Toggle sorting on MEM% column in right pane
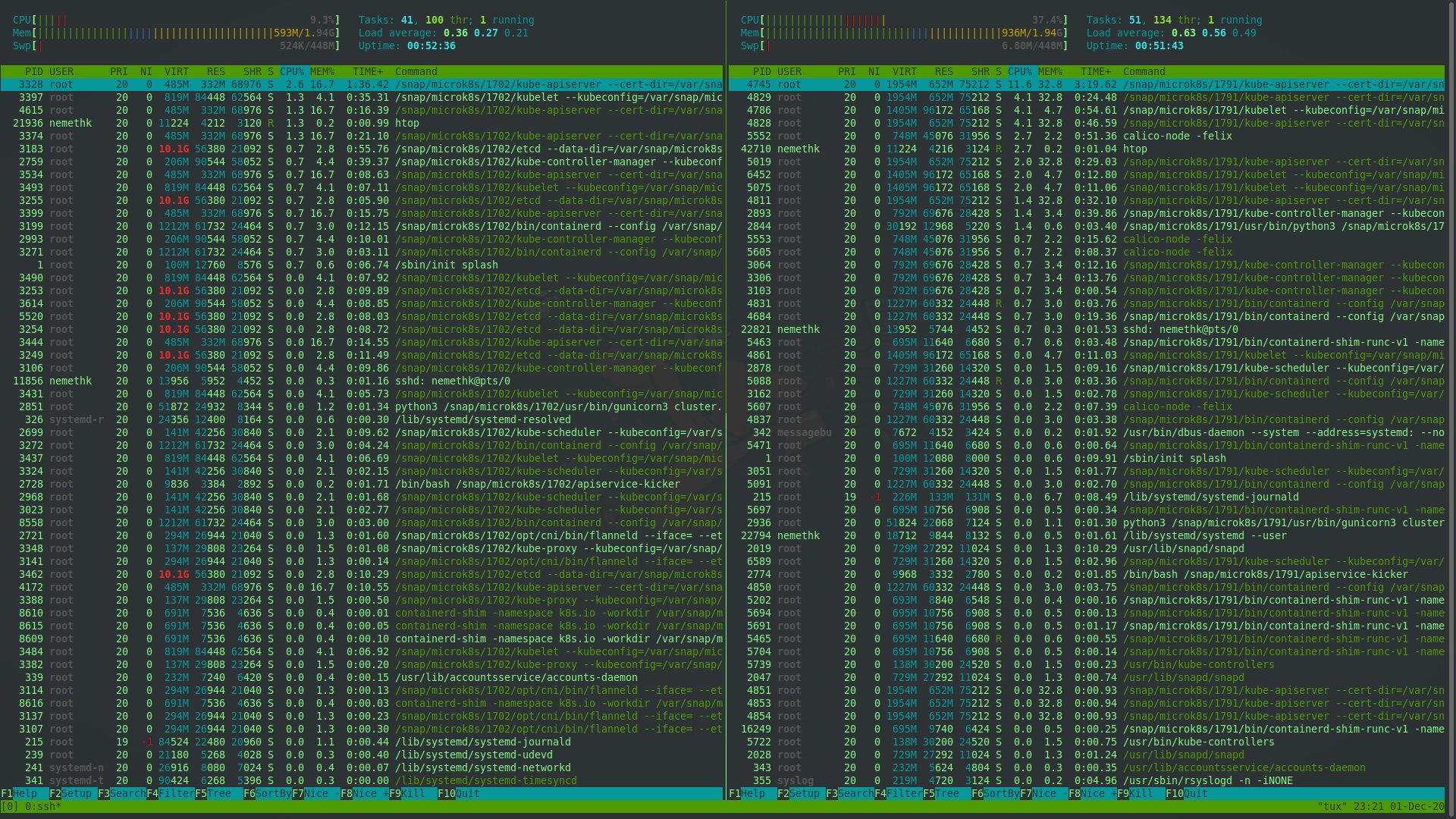1456x819 pixels. point(1053,71)
